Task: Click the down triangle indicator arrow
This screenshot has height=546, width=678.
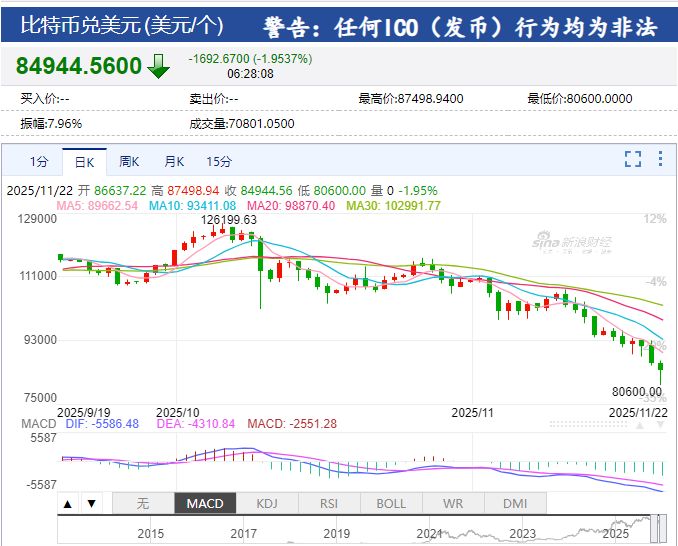Action: pyautogui.click(x=91, y=503)
